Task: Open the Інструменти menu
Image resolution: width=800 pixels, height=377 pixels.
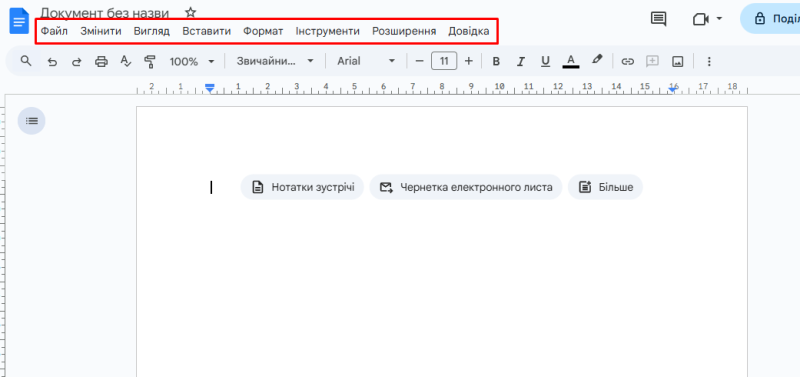Action: [328, 31]
